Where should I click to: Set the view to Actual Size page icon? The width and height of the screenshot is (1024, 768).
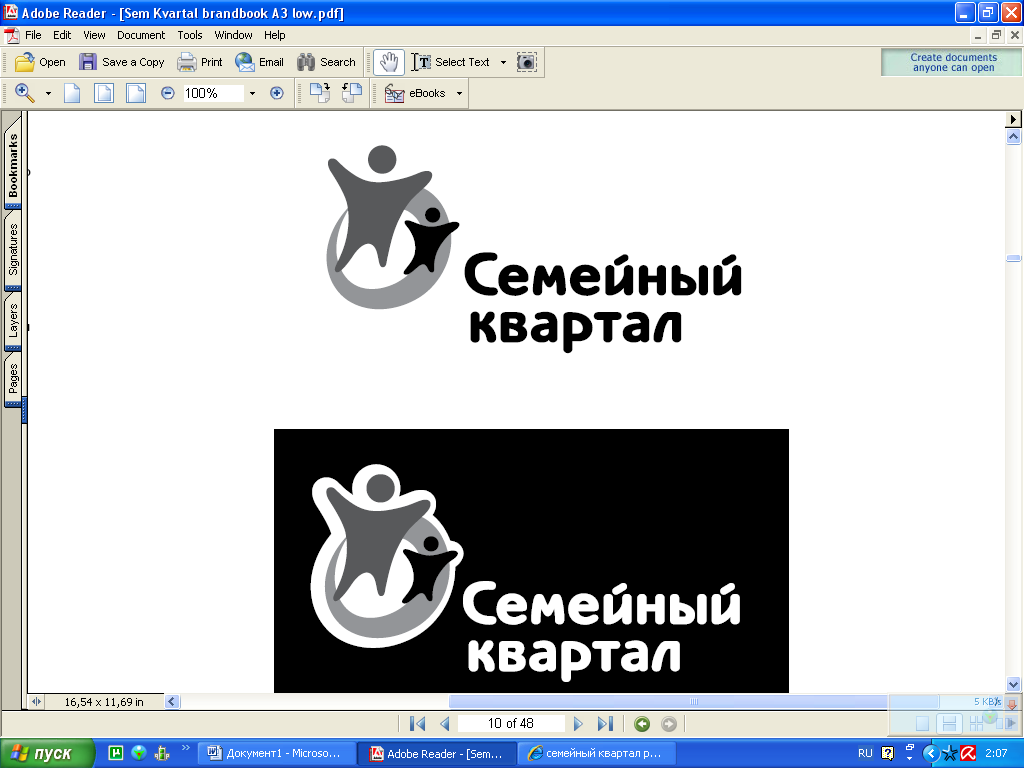click(x=72, y=93)
